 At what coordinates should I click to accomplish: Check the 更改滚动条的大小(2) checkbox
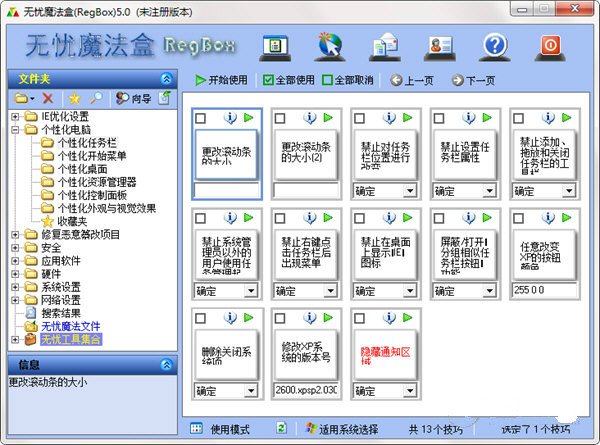[280, 118]
